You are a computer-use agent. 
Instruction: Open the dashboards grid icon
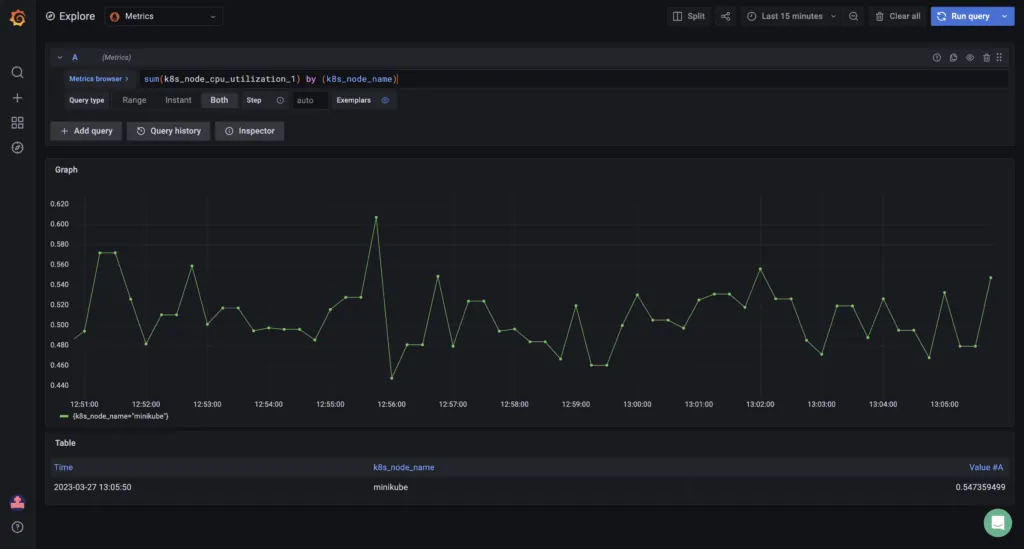[x=18, y=123]
